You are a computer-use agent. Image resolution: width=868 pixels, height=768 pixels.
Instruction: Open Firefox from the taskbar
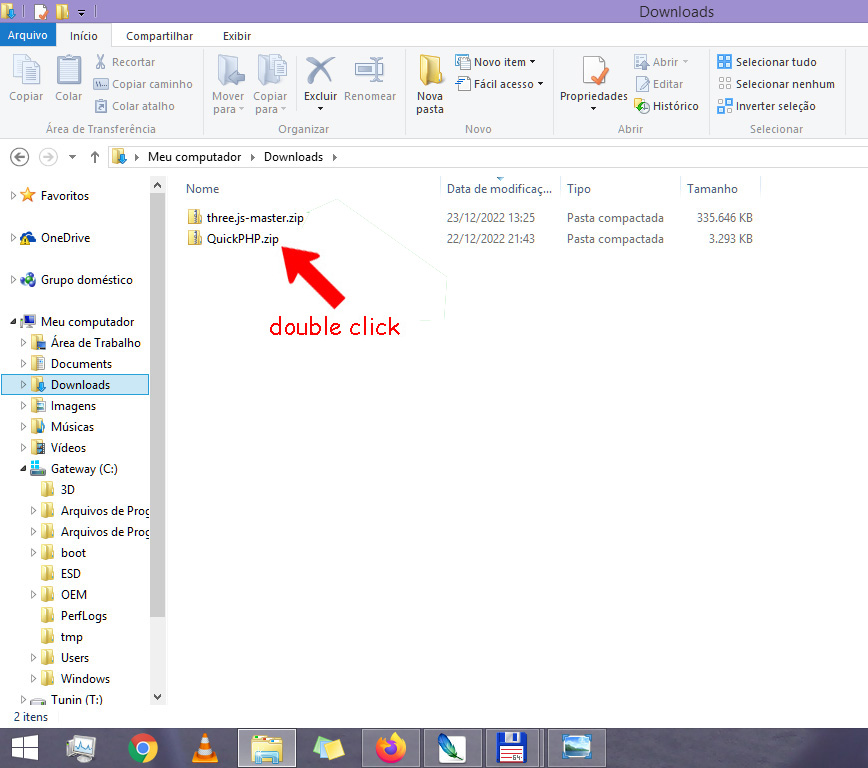(x=391, y=747)
